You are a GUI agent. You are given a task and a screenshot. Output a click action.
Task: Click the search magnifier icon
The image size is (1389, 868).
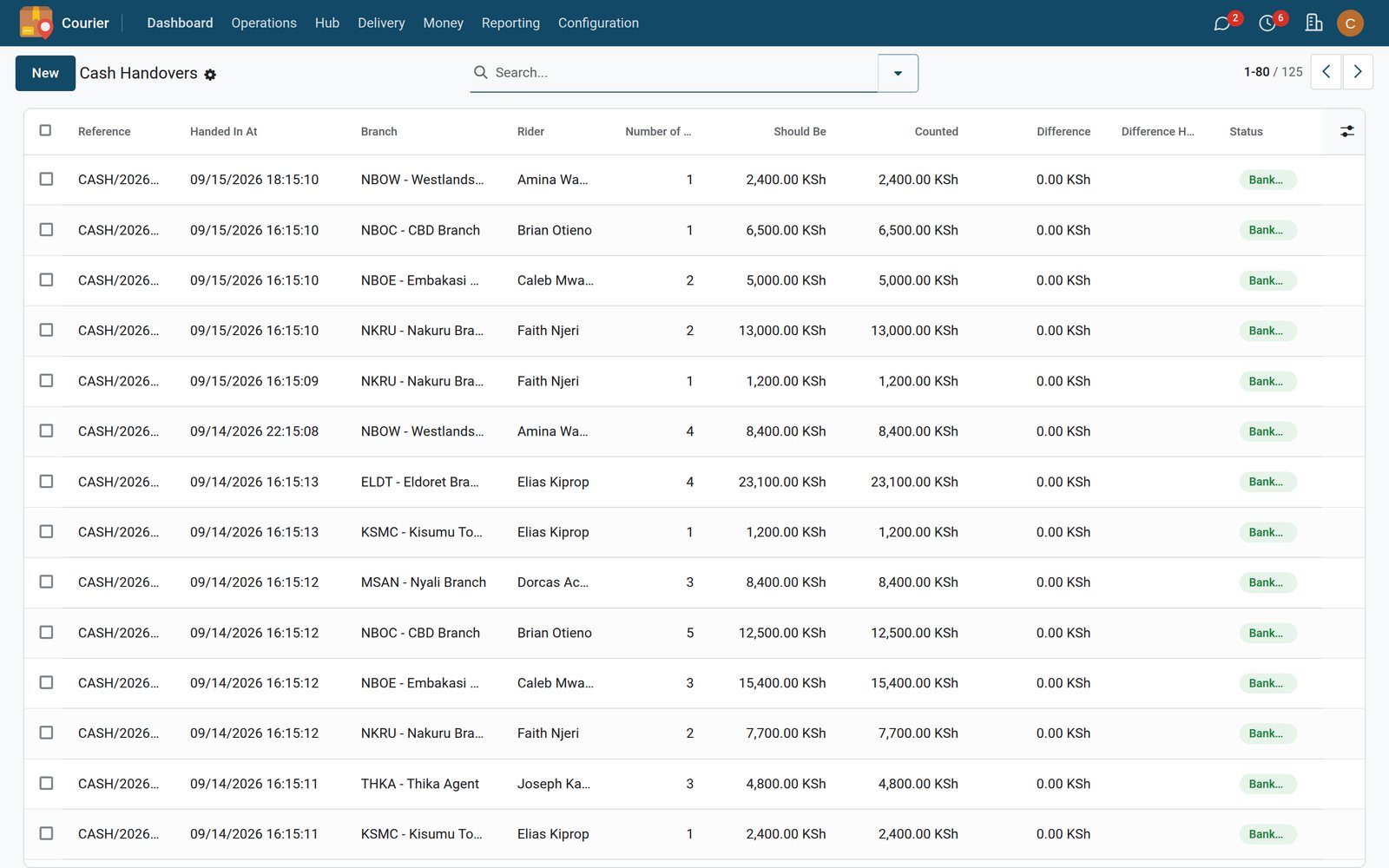pyautogui.click(x=480, y=72)
